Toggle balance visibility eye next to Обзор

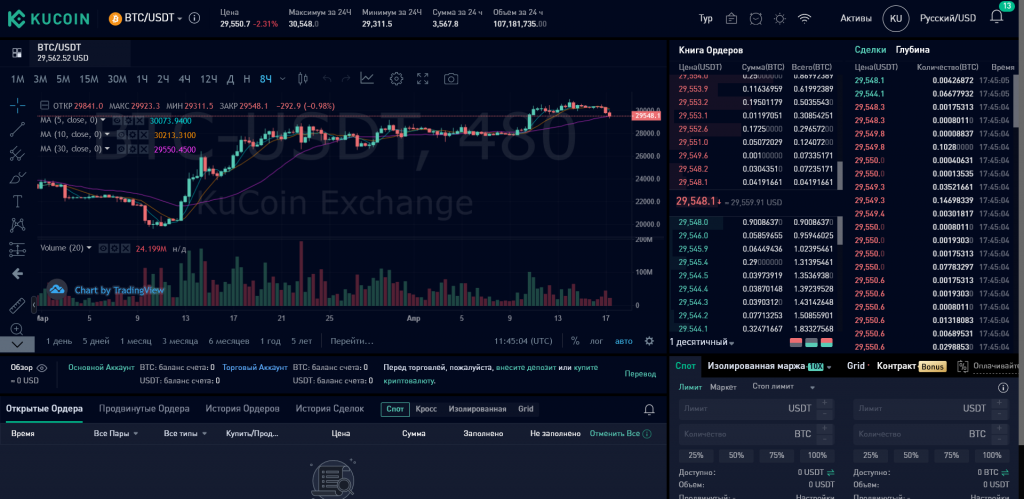(42, 368)
